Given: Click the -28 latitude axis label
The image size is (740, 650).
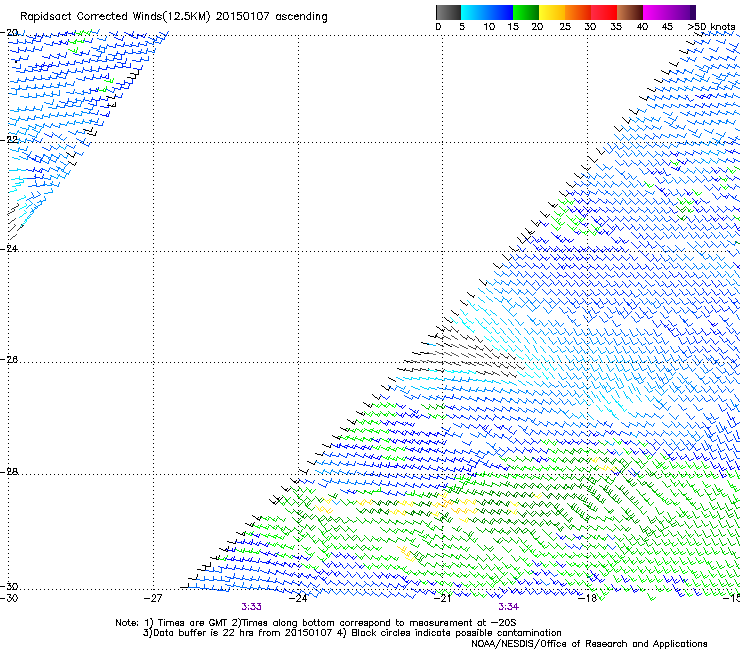Looking at the screenshot, I should 9,472.
